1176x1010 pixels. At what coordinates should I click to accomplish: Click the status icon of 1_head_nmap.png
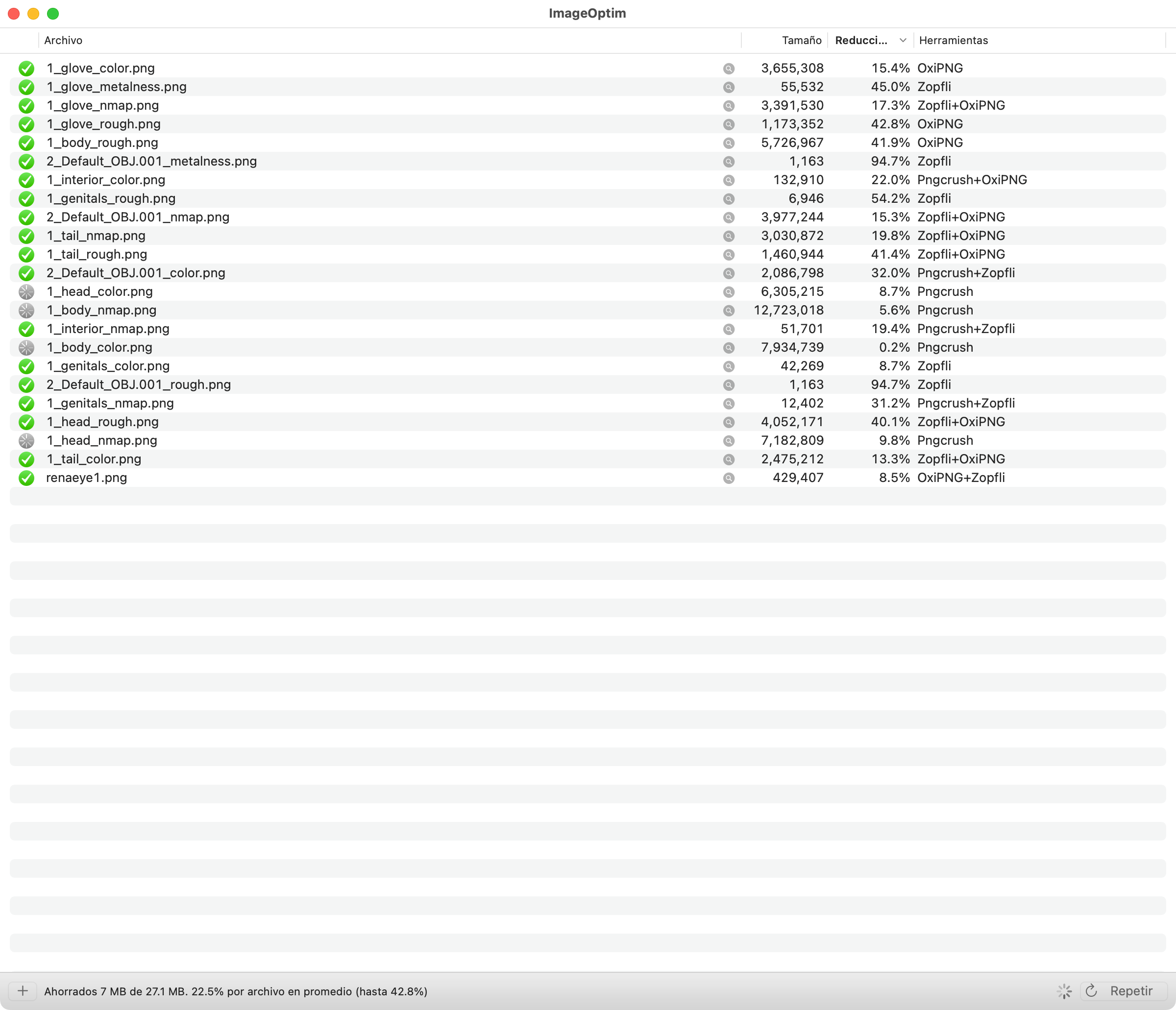coord(26,441)
